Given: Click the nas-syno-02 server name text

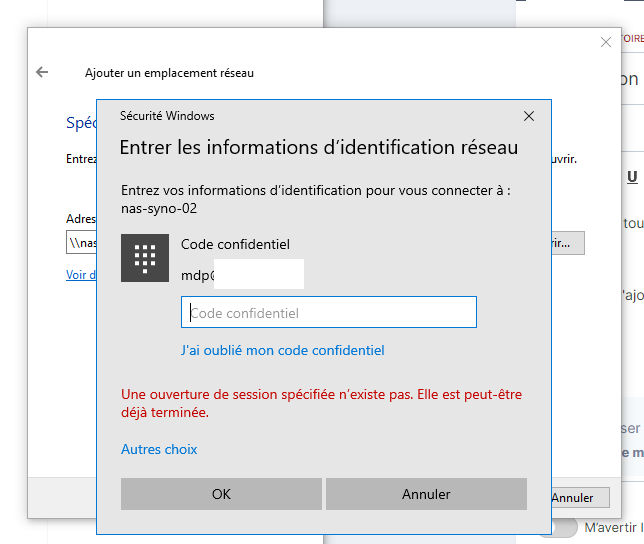Looking at the screenshot, I should [159, 209].
